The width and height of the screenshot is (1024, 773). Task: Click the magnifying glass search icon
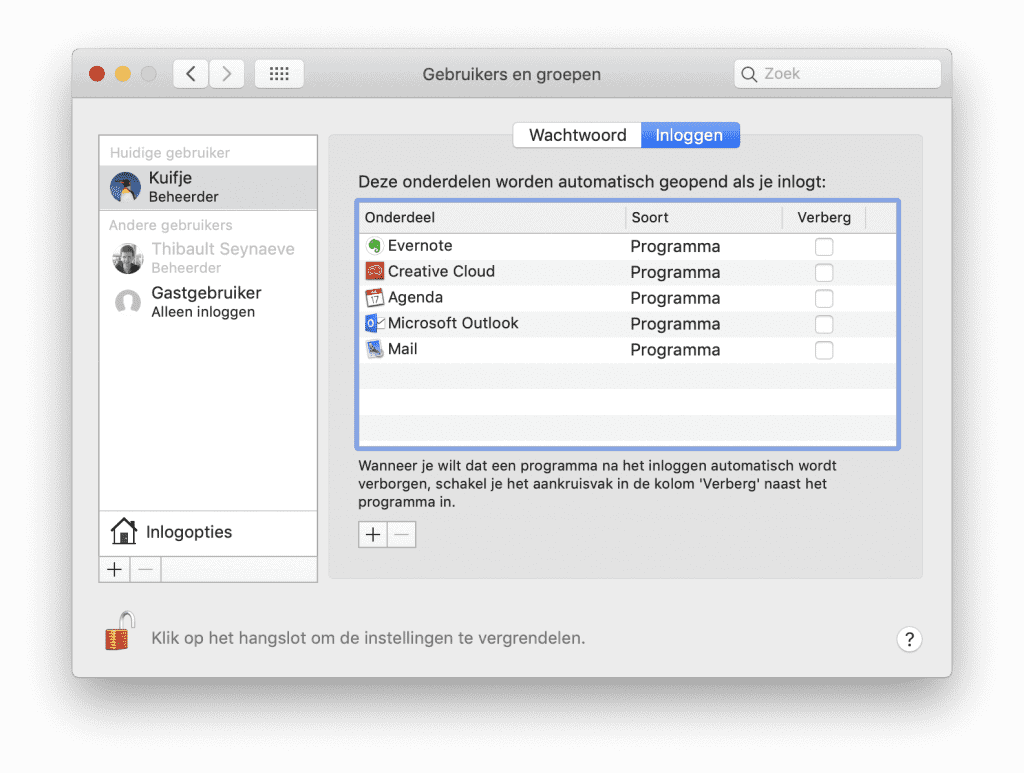coord(749,74)
